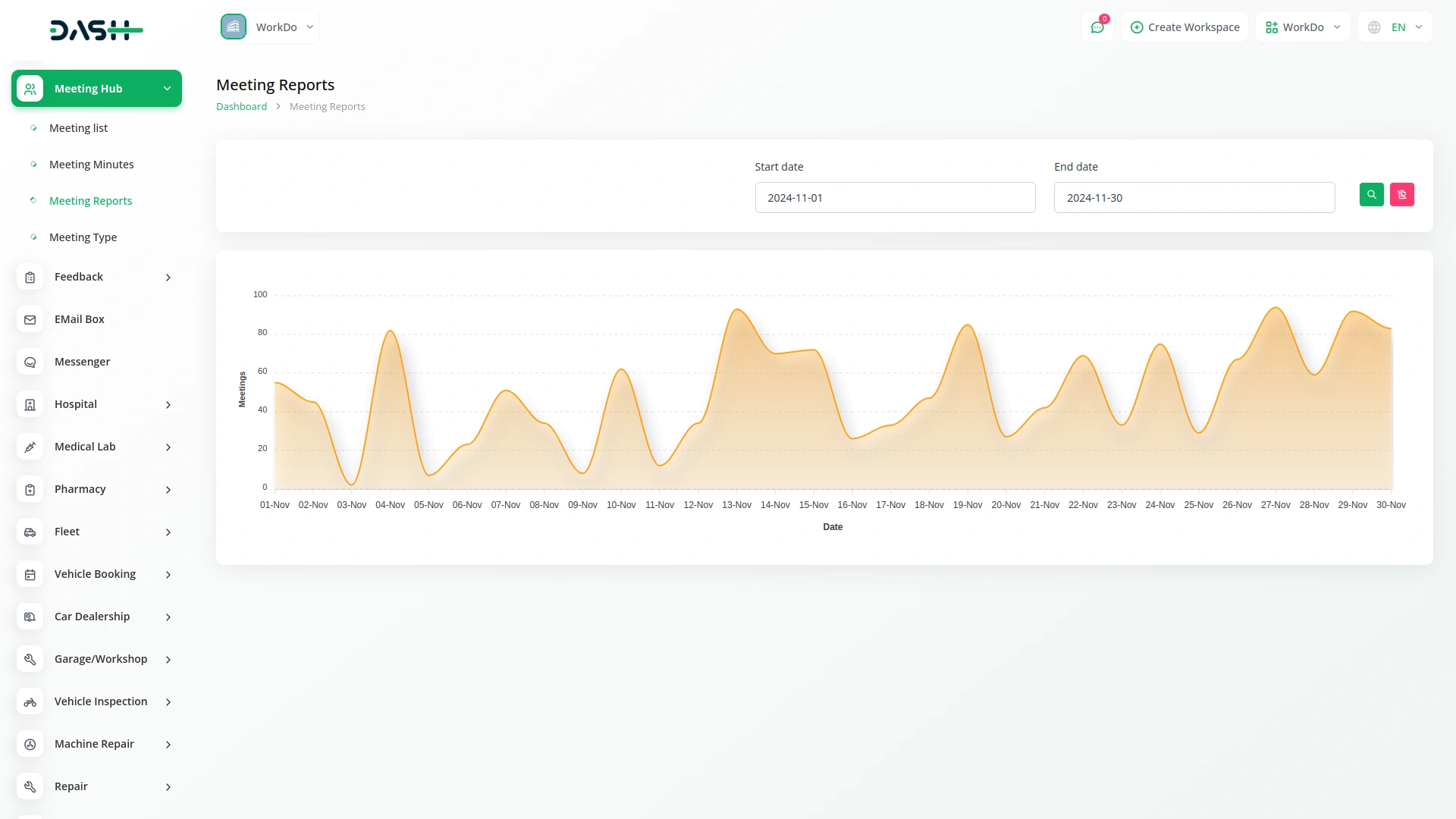This screenshot has height=819, width=1456.
Task: Expand the Pharmacy submenu arrow
Action: [x=168, y=490]
